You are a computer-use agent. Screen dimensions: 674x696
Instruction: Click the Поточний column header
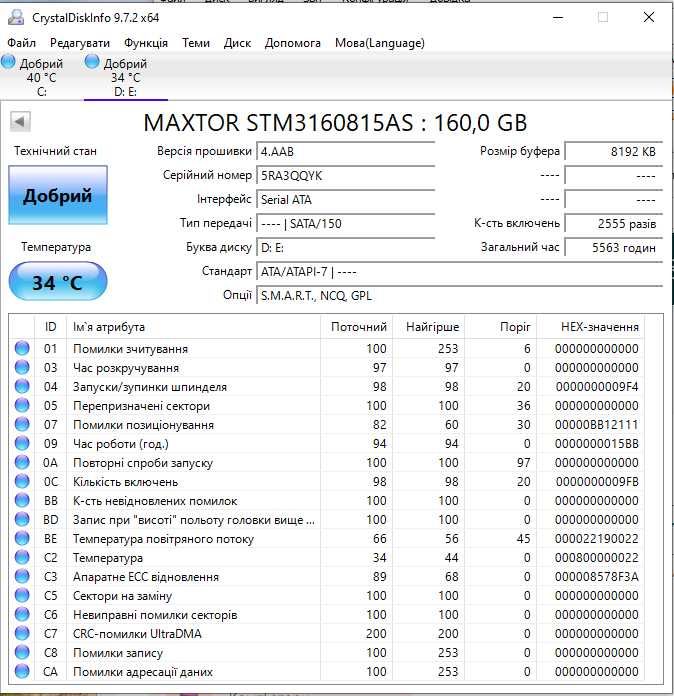(x=357, y=327)
